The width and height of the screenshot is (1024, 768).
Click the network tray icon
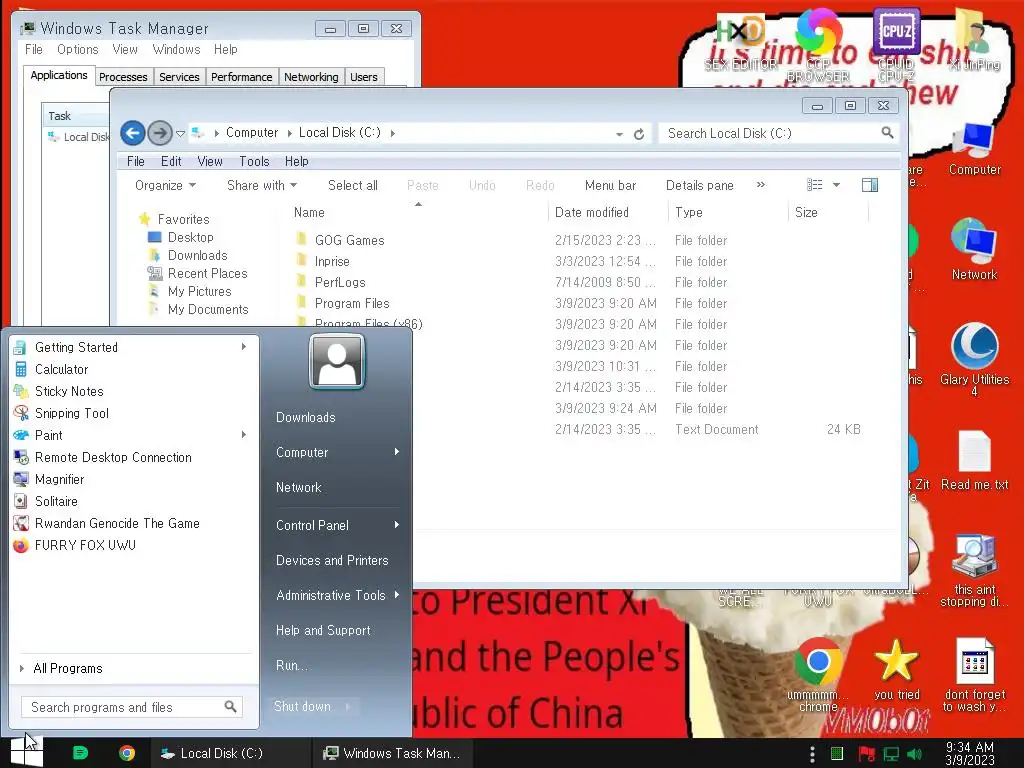click(891, 754)
